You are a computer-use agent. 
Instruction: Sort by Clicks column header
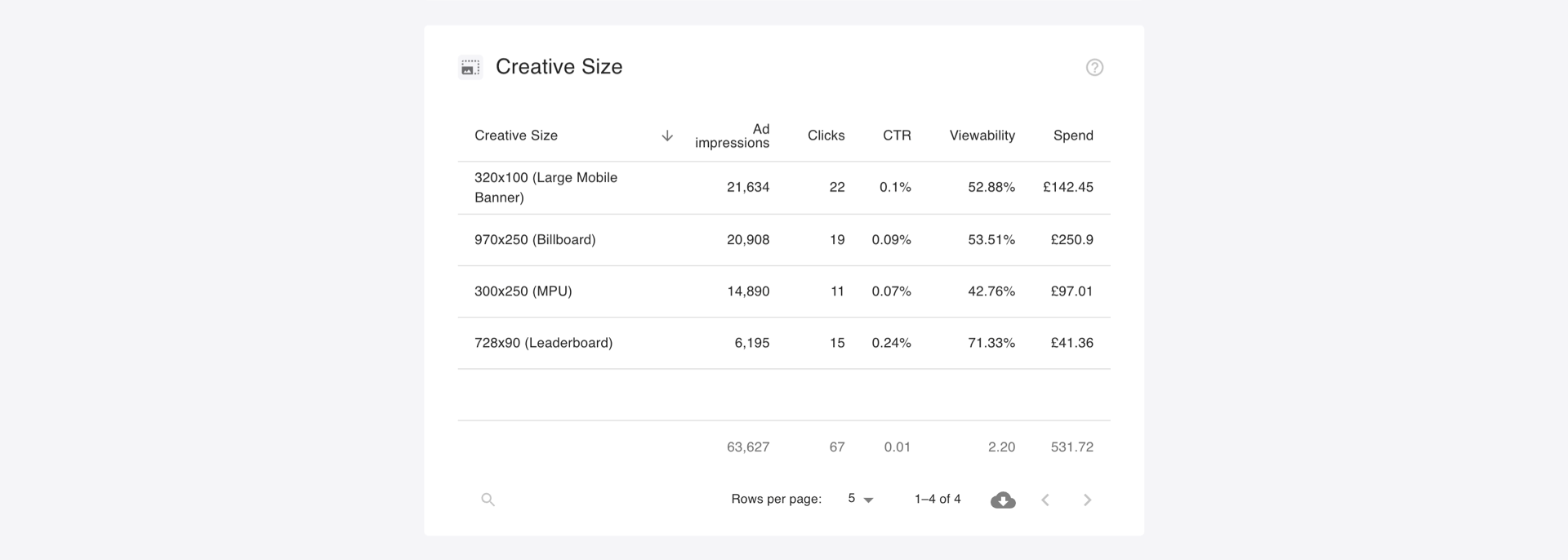click(x=826, y=136)
